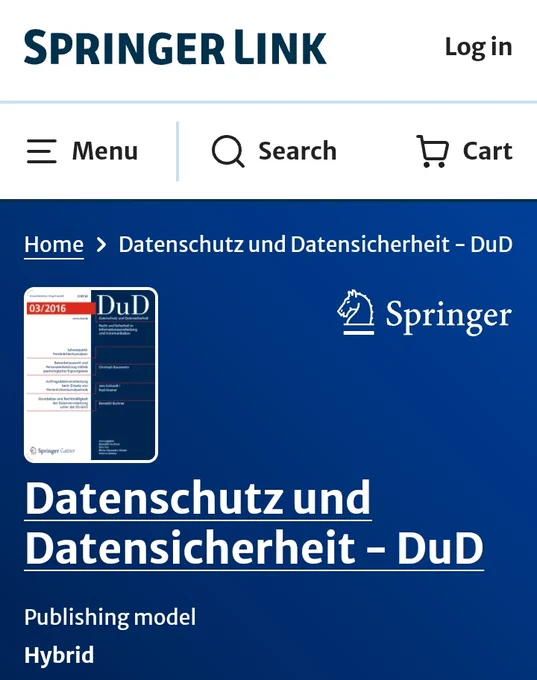Click the Springer horse logo icon
Viewport: 537px width, 680px height.
tap(356, 312)
